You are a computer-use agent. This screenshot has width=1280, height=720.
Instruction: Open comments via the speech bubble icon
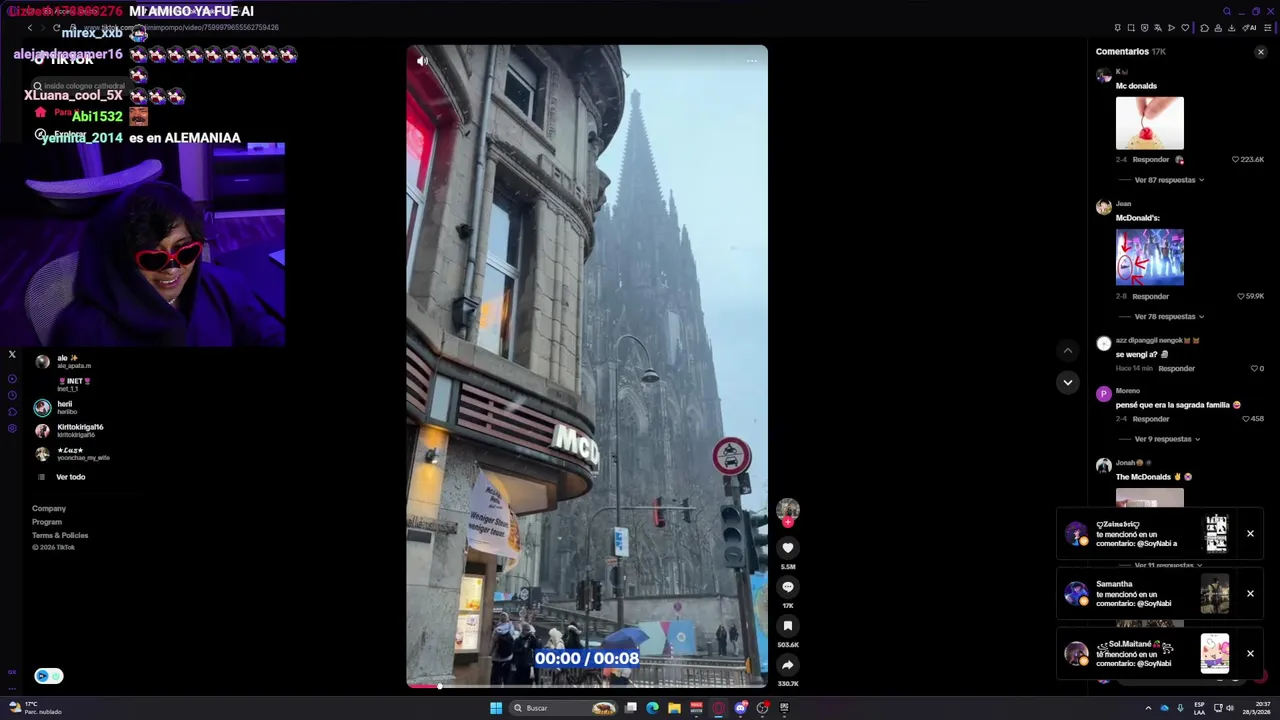tap(788, 587)
